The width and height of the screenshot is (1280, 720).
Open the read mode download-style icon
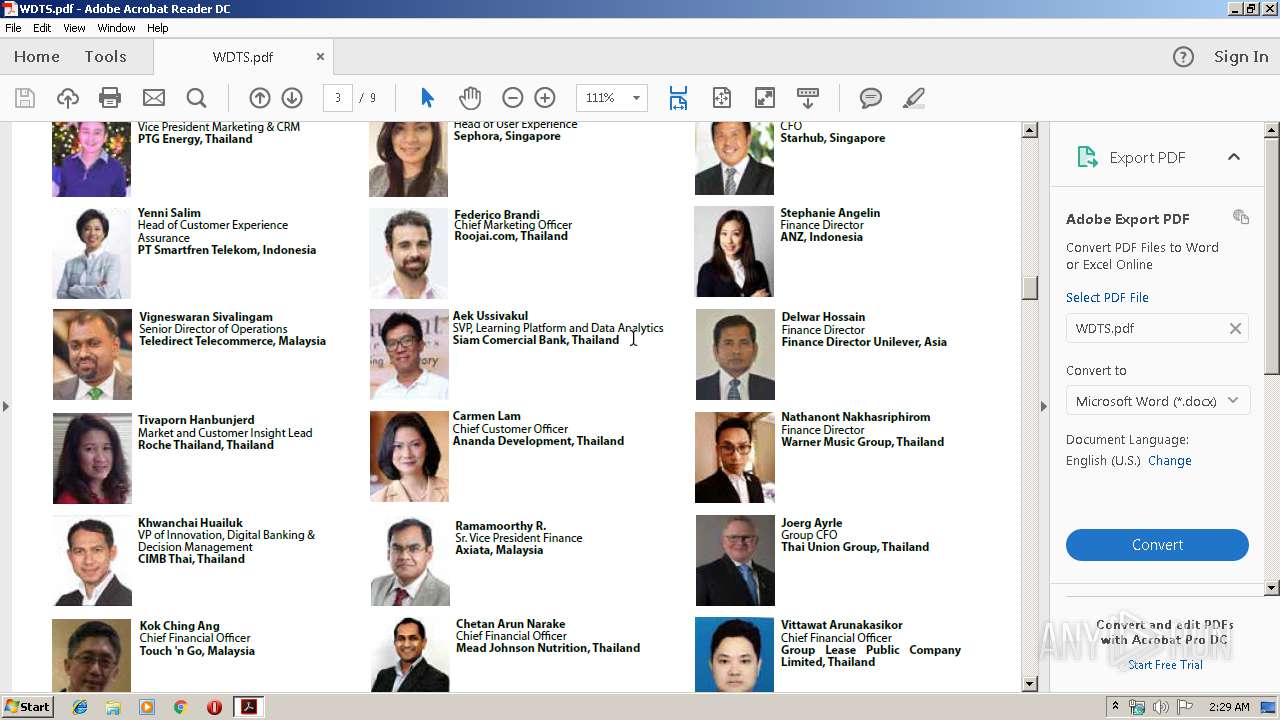(808, 98)
